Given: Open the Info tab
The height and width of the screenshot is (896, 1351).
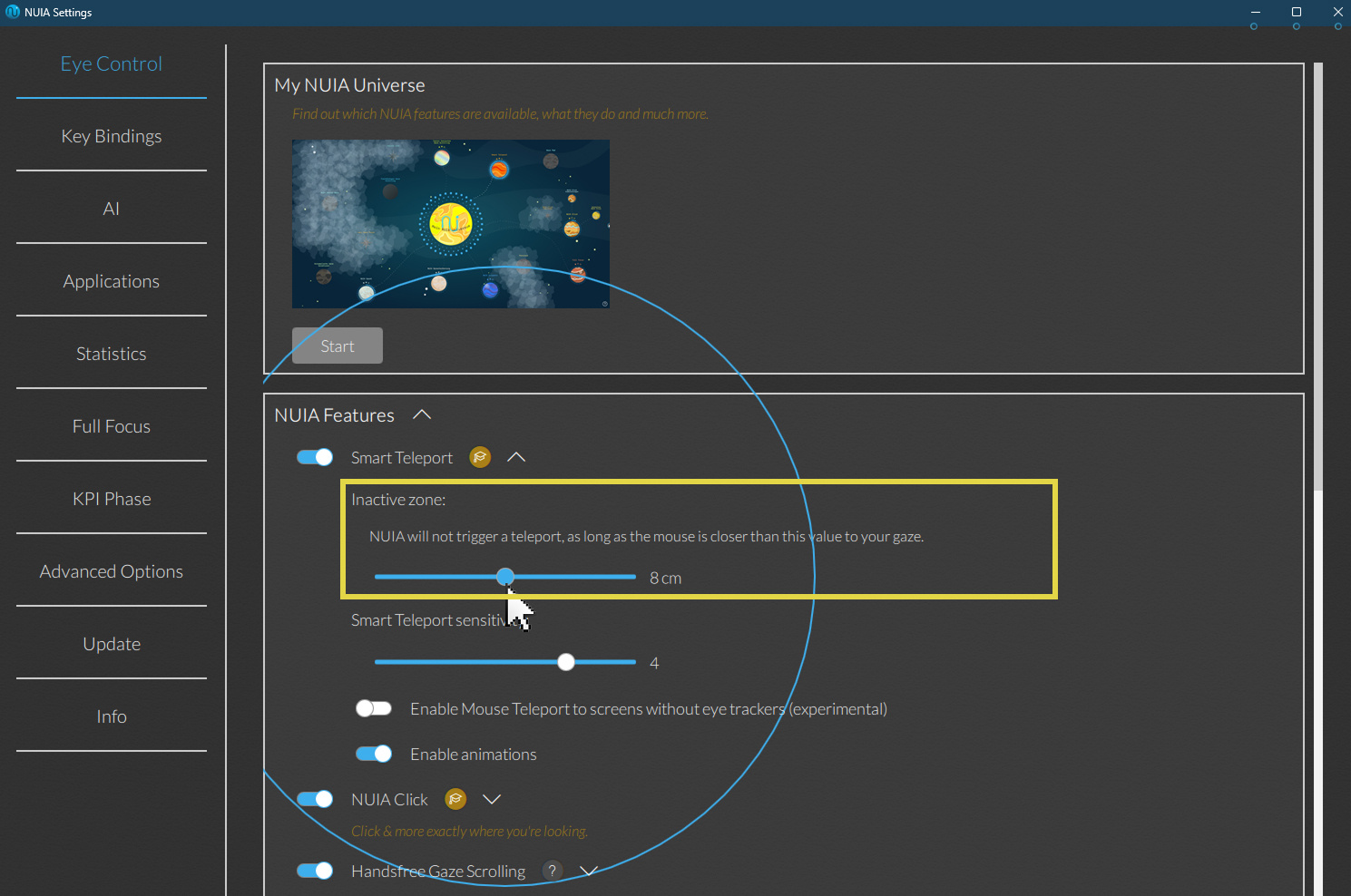Looking at the screenshot, I should [x=112, y=716].
